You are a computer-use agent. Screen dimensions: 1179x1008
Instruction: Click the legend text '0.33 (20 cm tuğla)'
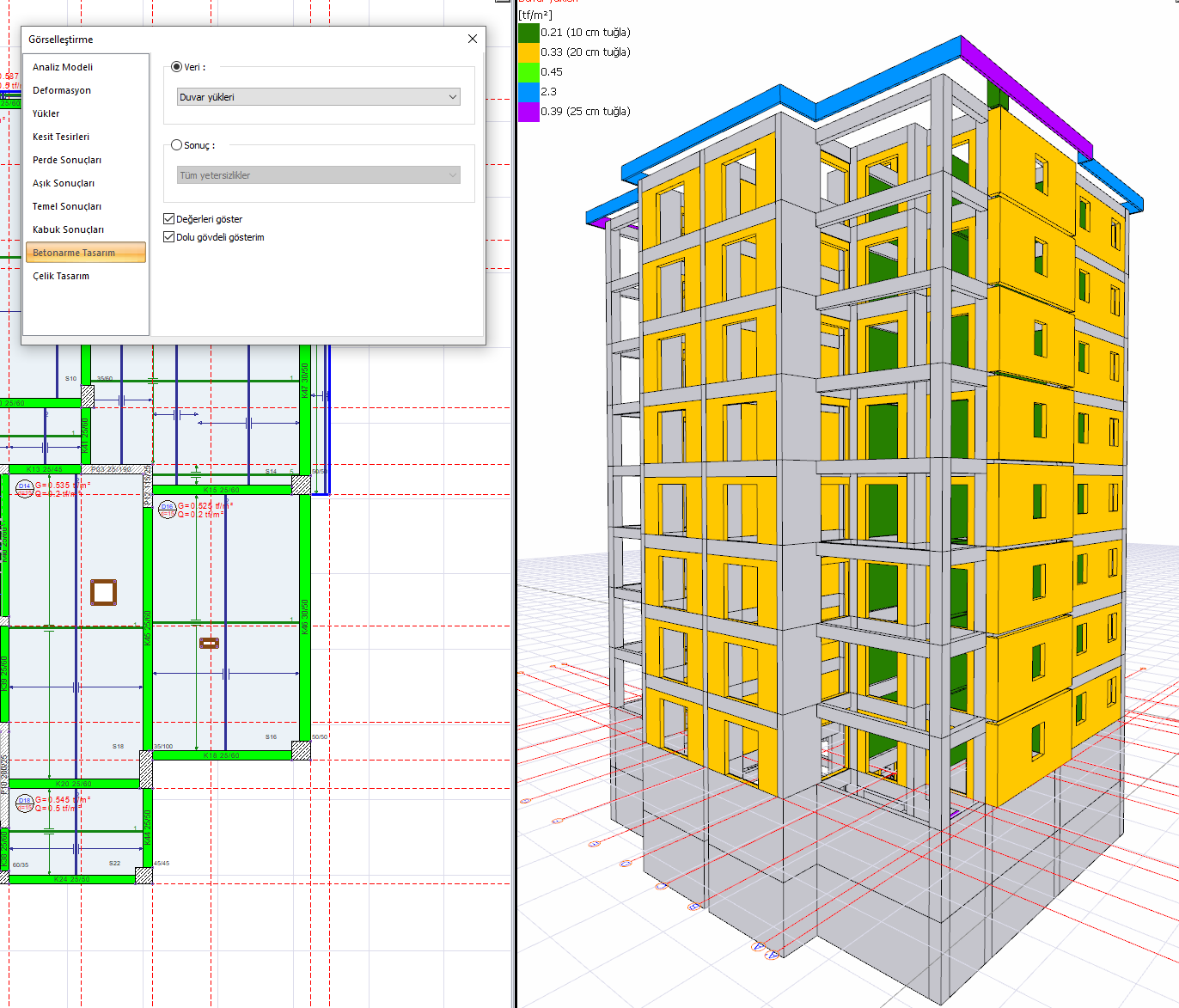pyautogui.click(x=586, y=52)
